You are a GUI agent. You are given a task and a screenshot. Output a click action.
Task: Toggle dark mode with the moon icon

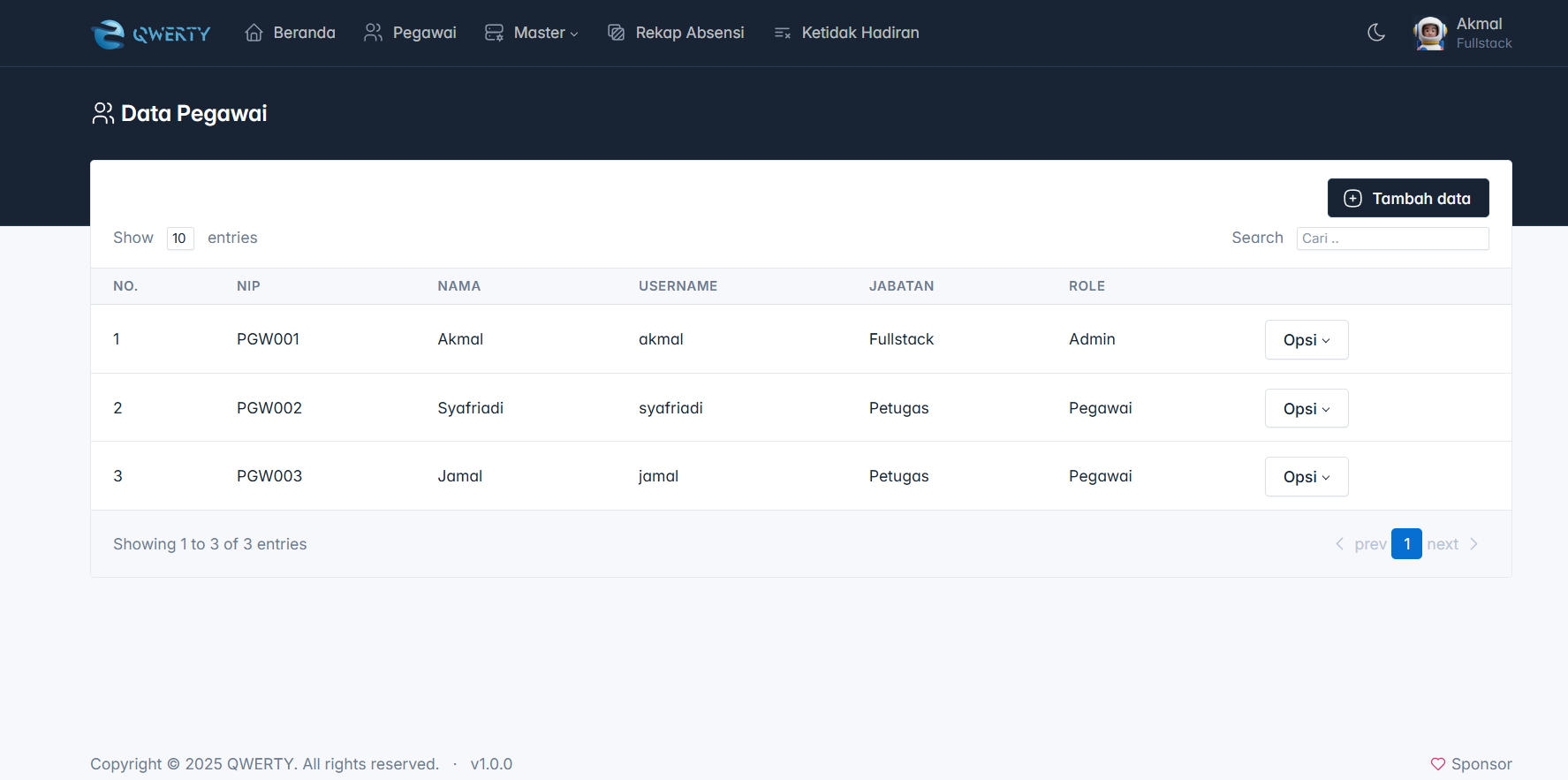coord(1376,33)
